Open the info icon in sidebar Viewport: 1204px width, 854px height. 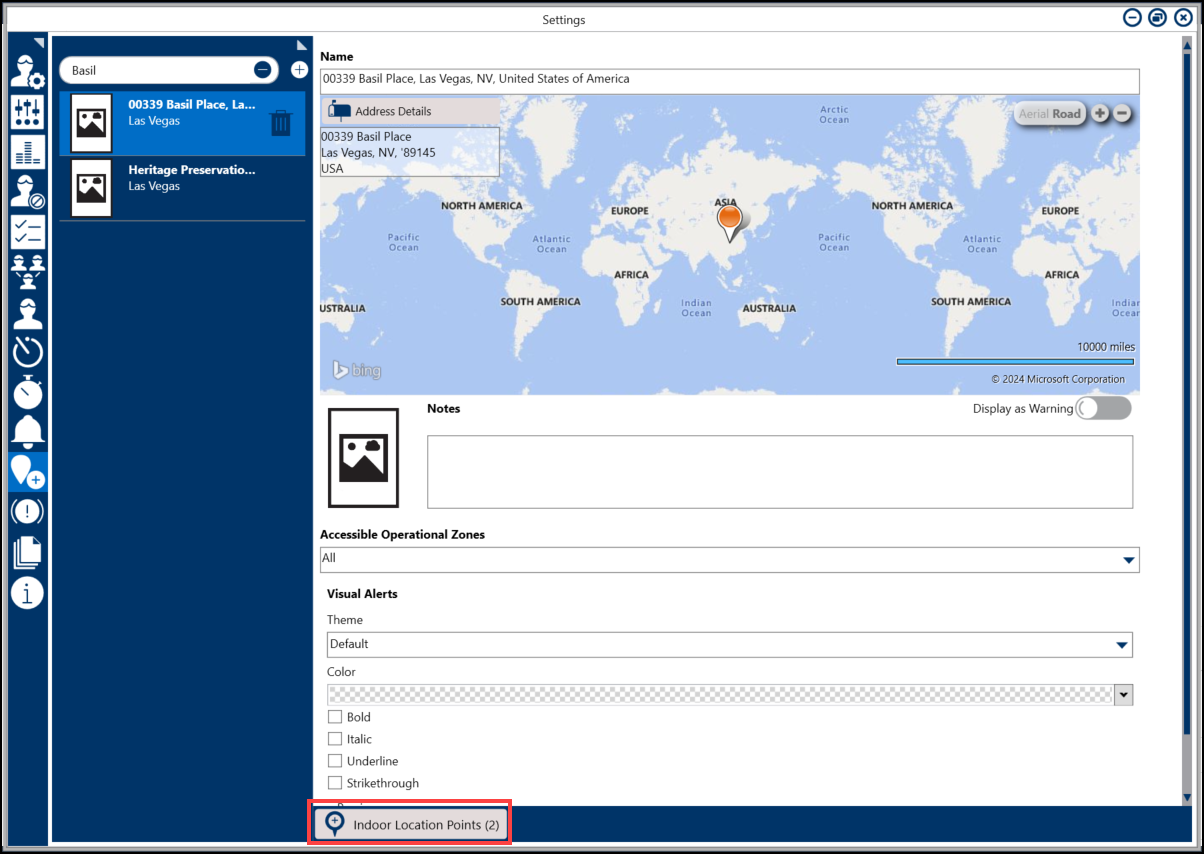click(28, 592)
